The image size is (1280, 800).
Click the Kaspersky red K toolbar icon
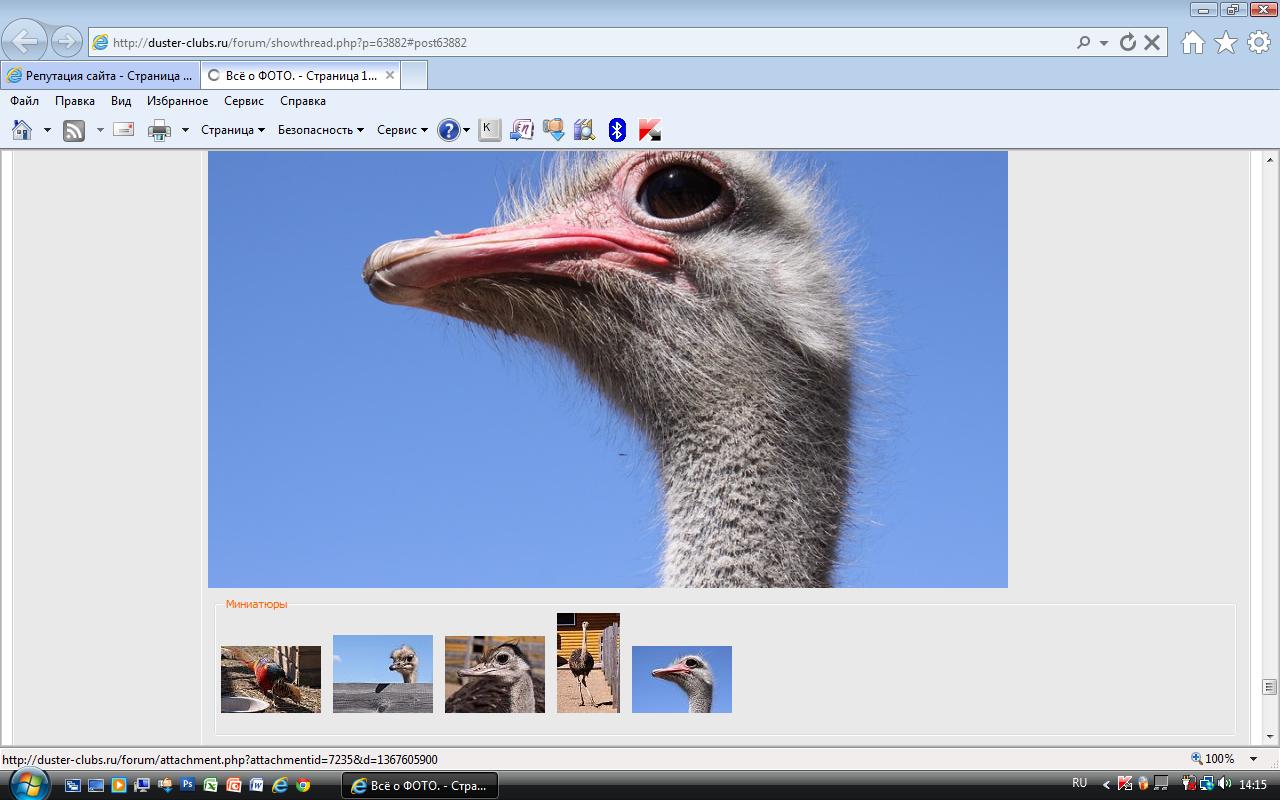[x=650, y=130]
